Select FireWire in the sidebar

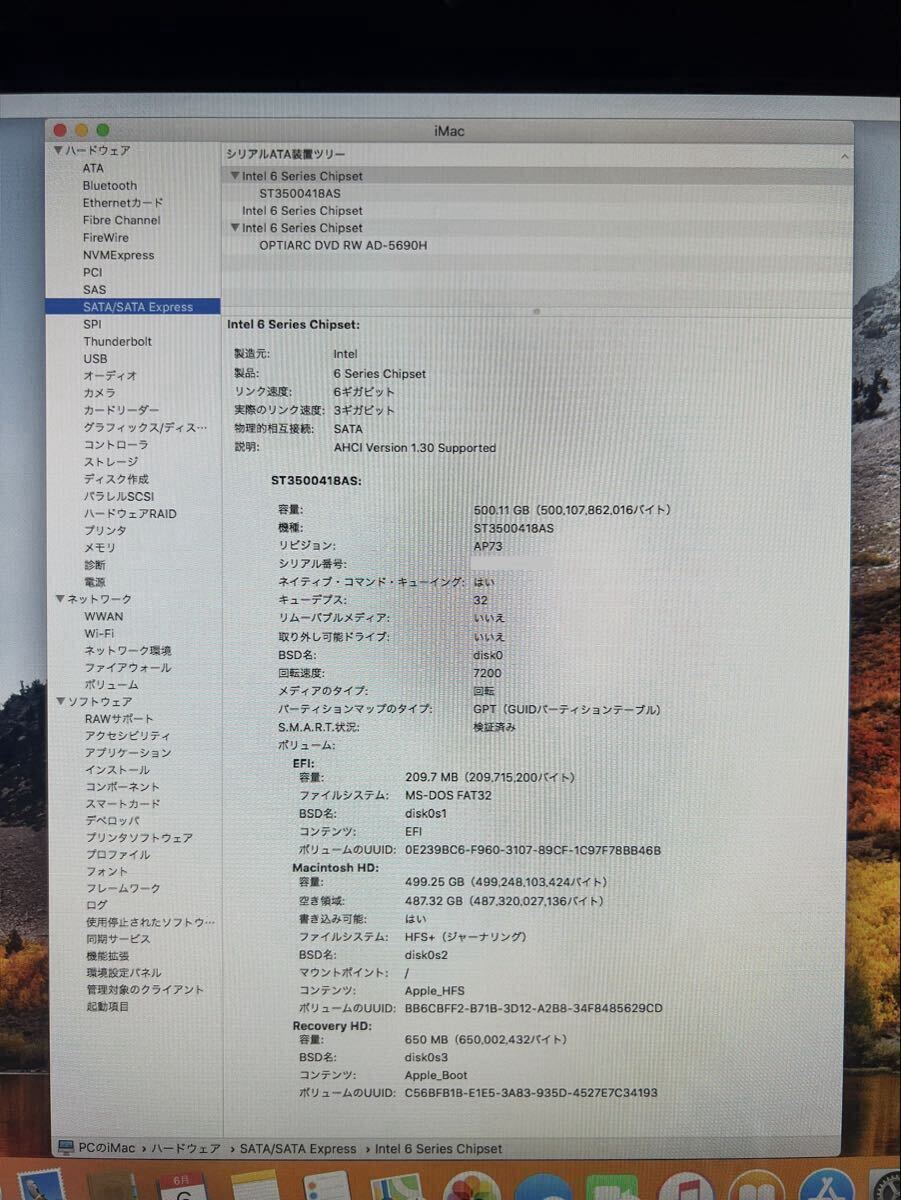pos(106,238)
